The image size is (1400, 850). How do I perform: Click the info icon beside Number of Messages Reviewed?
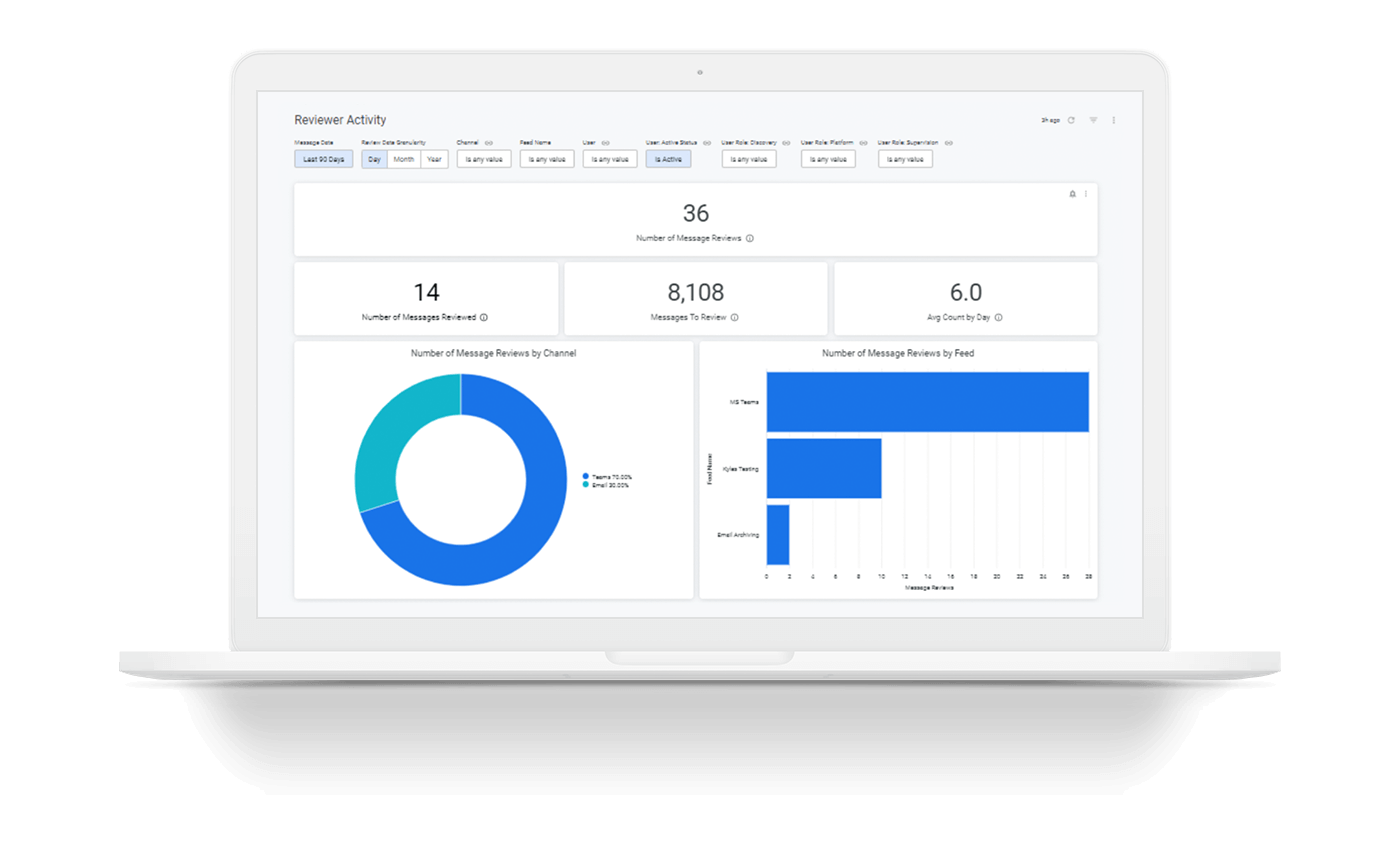pos(484,317)
